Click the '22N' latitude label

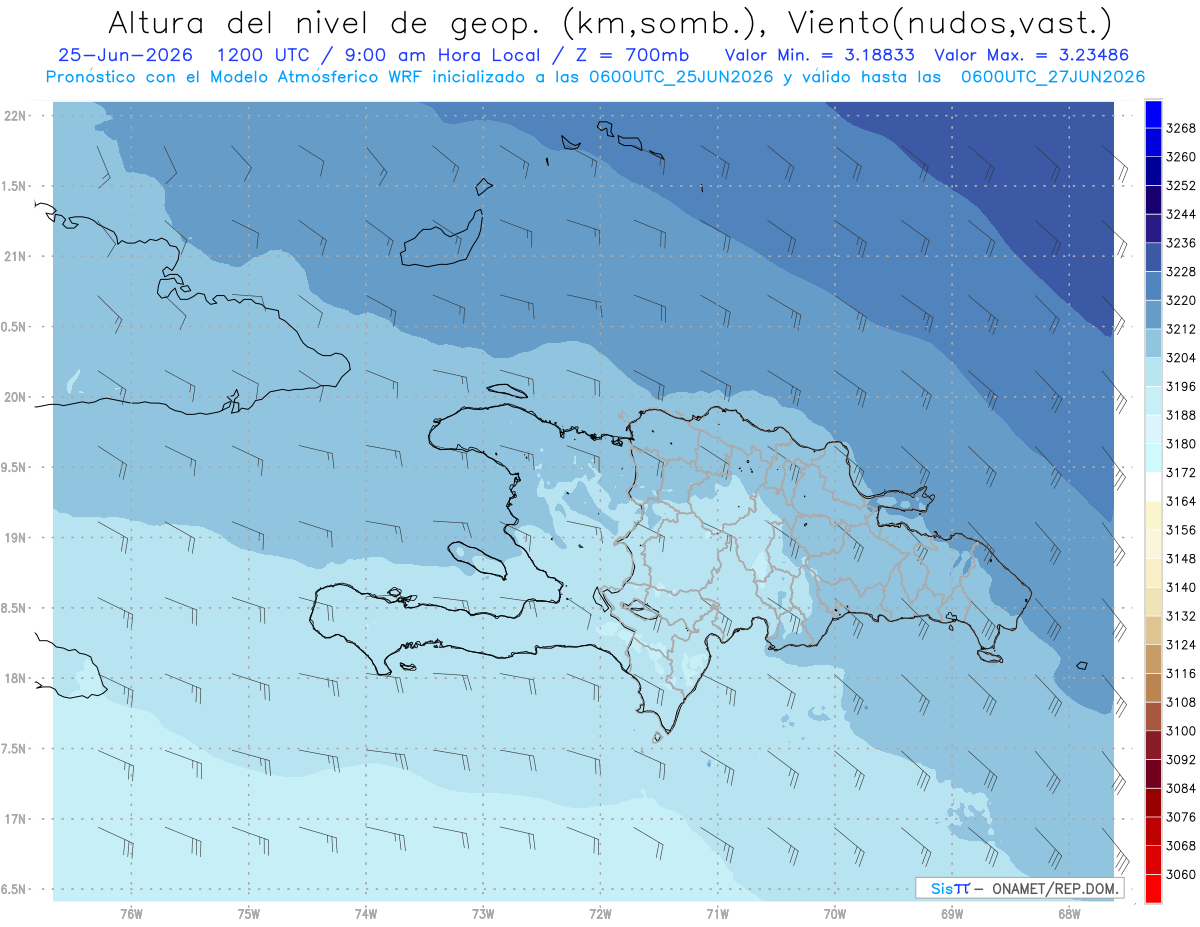(16, 115)
